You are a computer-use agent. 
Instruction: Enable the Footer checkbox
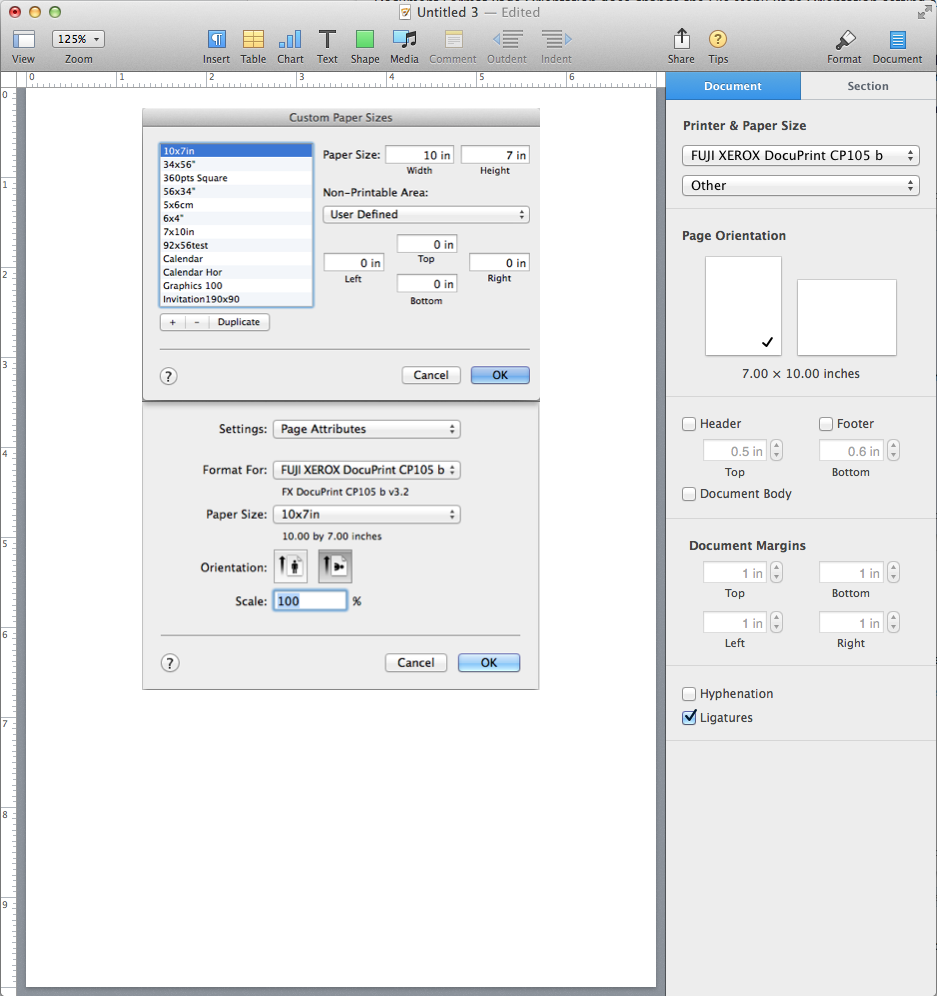[x=826, y=424]
